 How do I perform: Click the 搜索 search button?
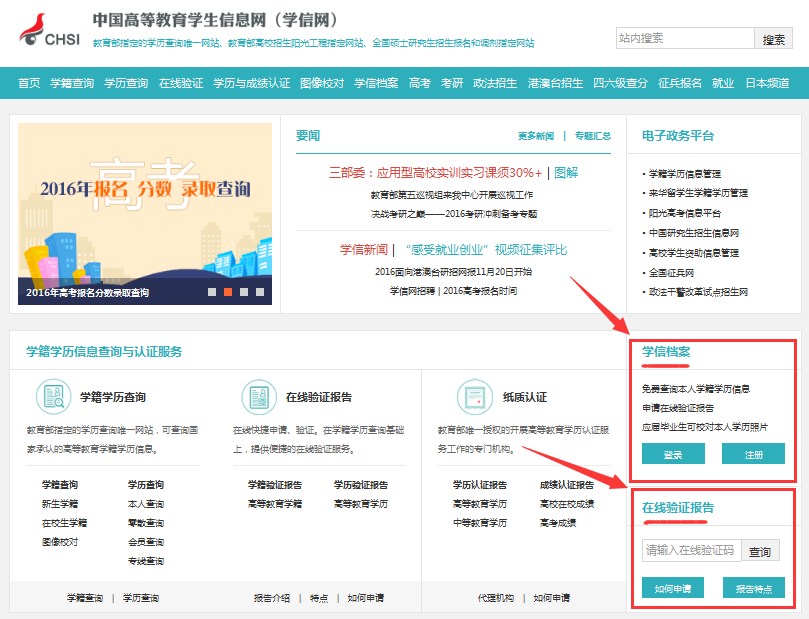point(773,39)
